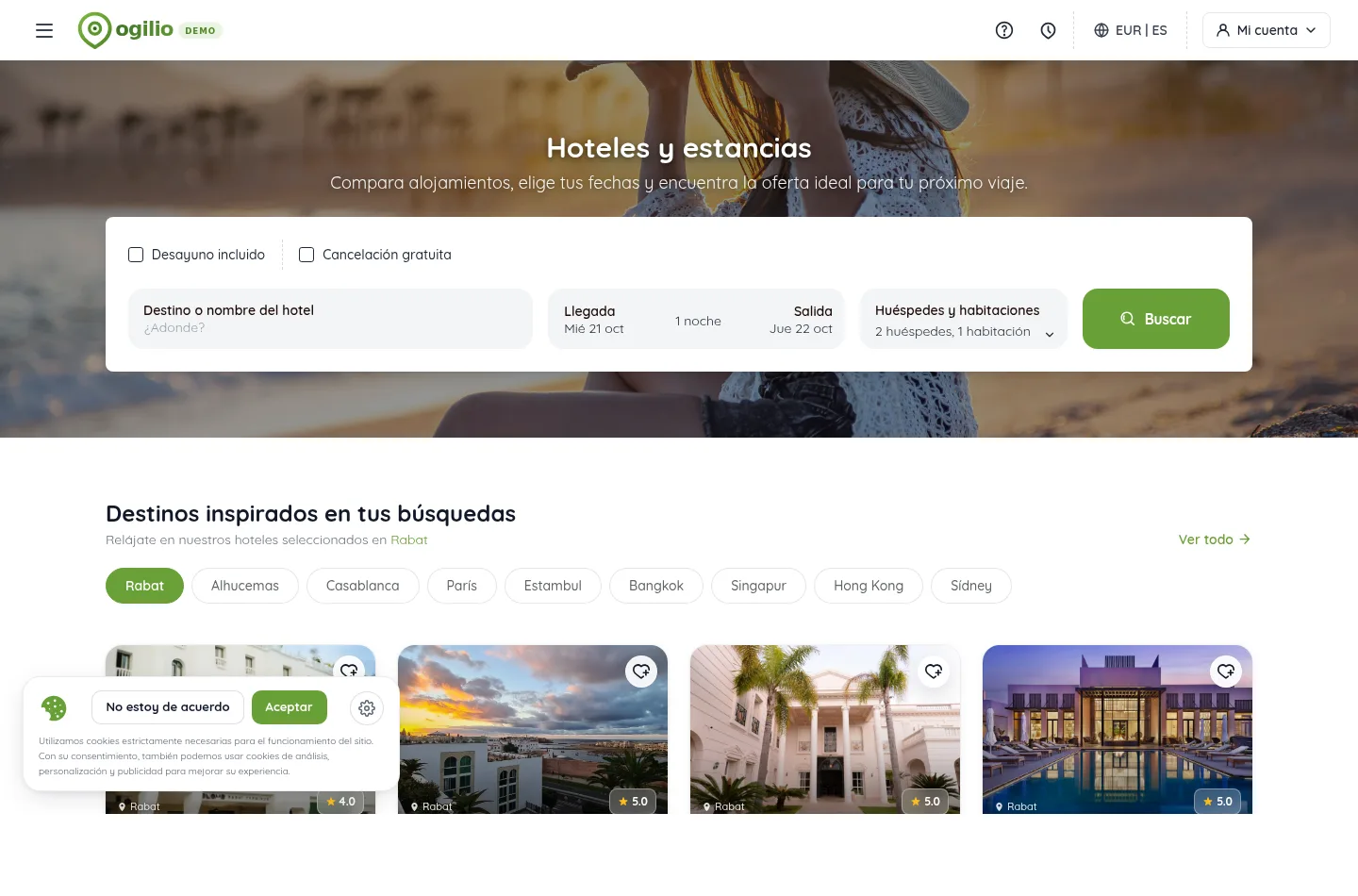Select the Estambul destination tab
Viewport: 1358px width, 896px height.
click(553, 586)
